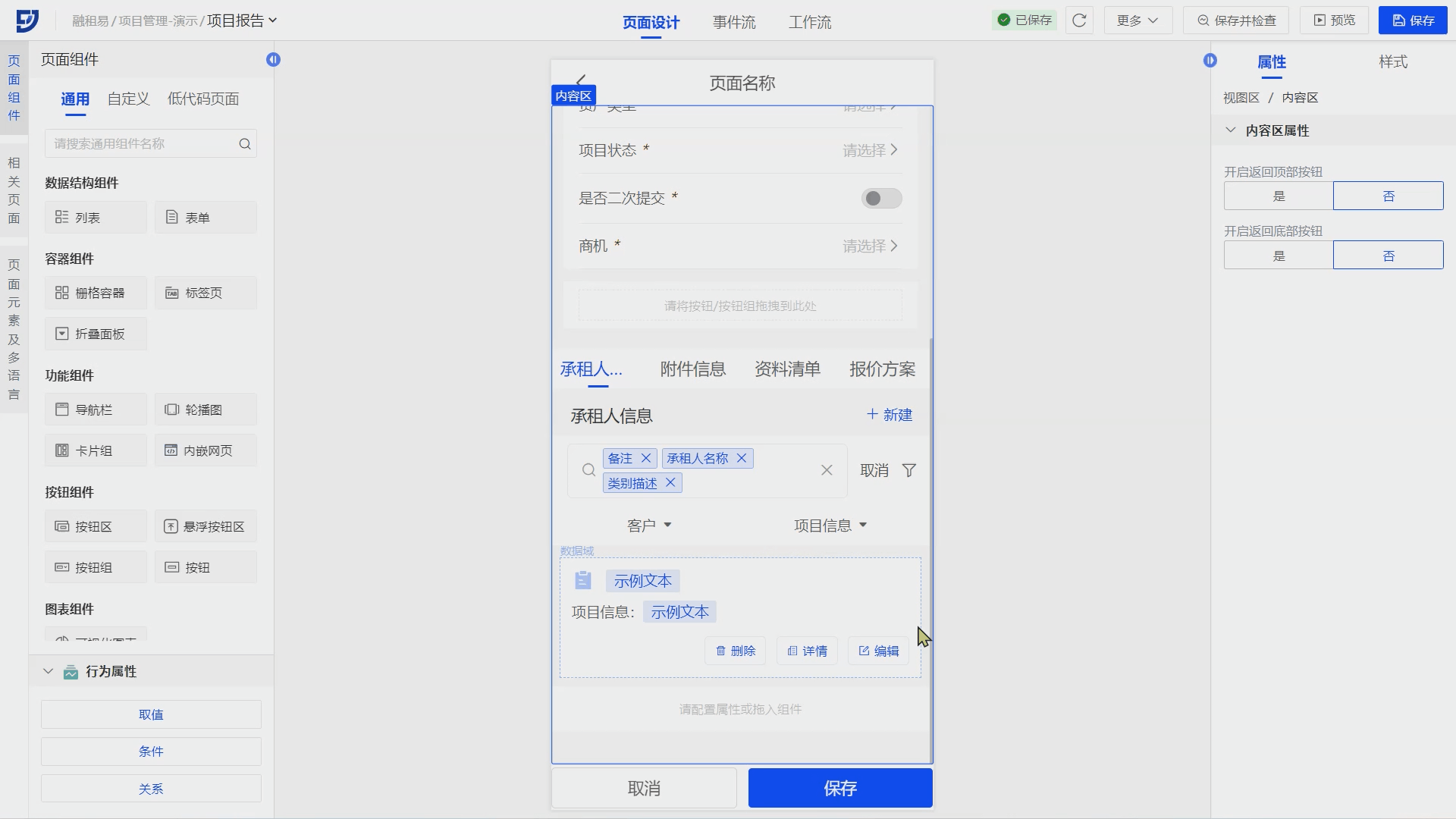Toggle the 是否二次提交 switch
The width and height of the screenshot is (1456, 819).
point(881,199)
